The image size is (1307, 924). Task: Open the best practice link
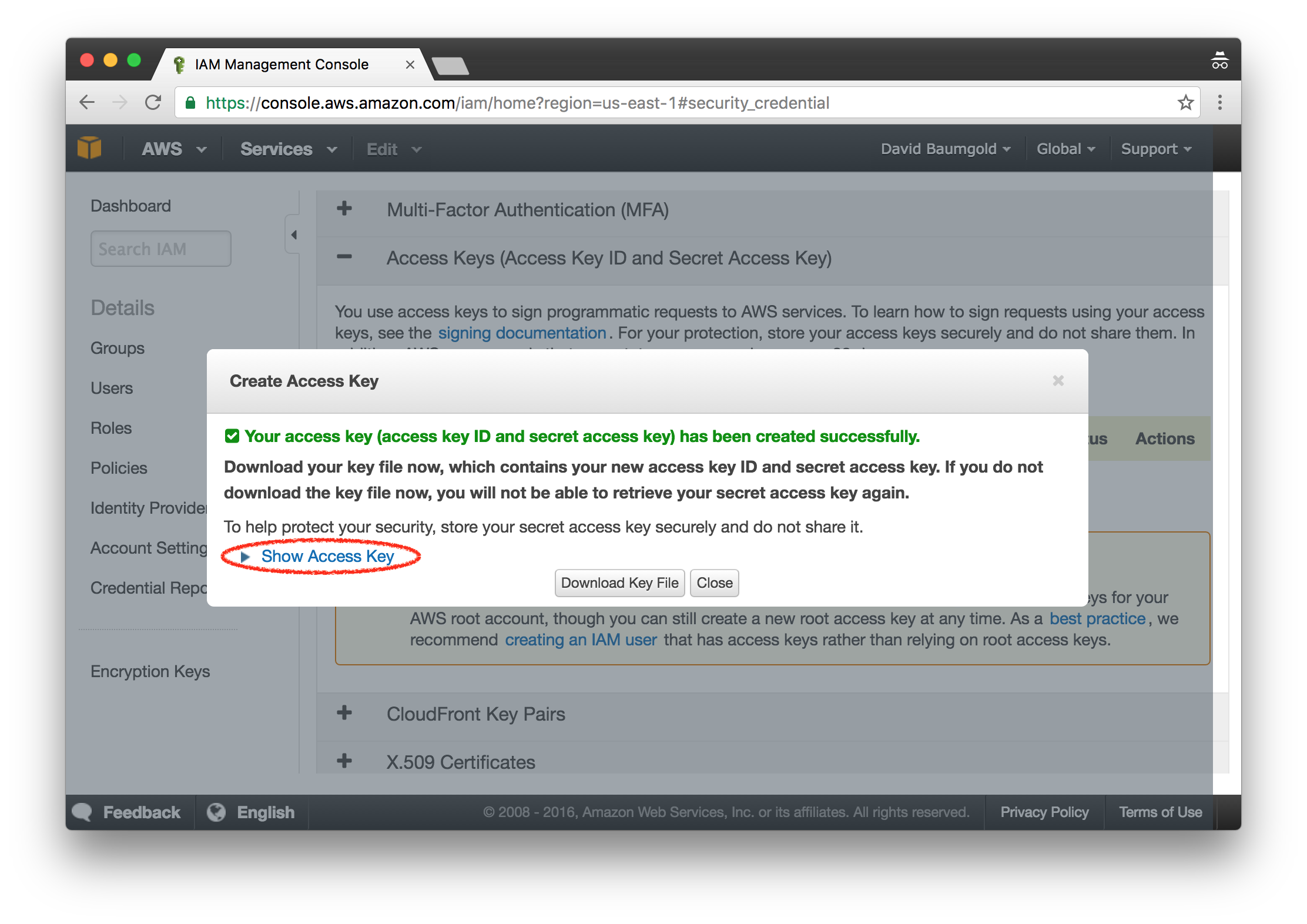pyautogui.click(x=1098, y=618)
